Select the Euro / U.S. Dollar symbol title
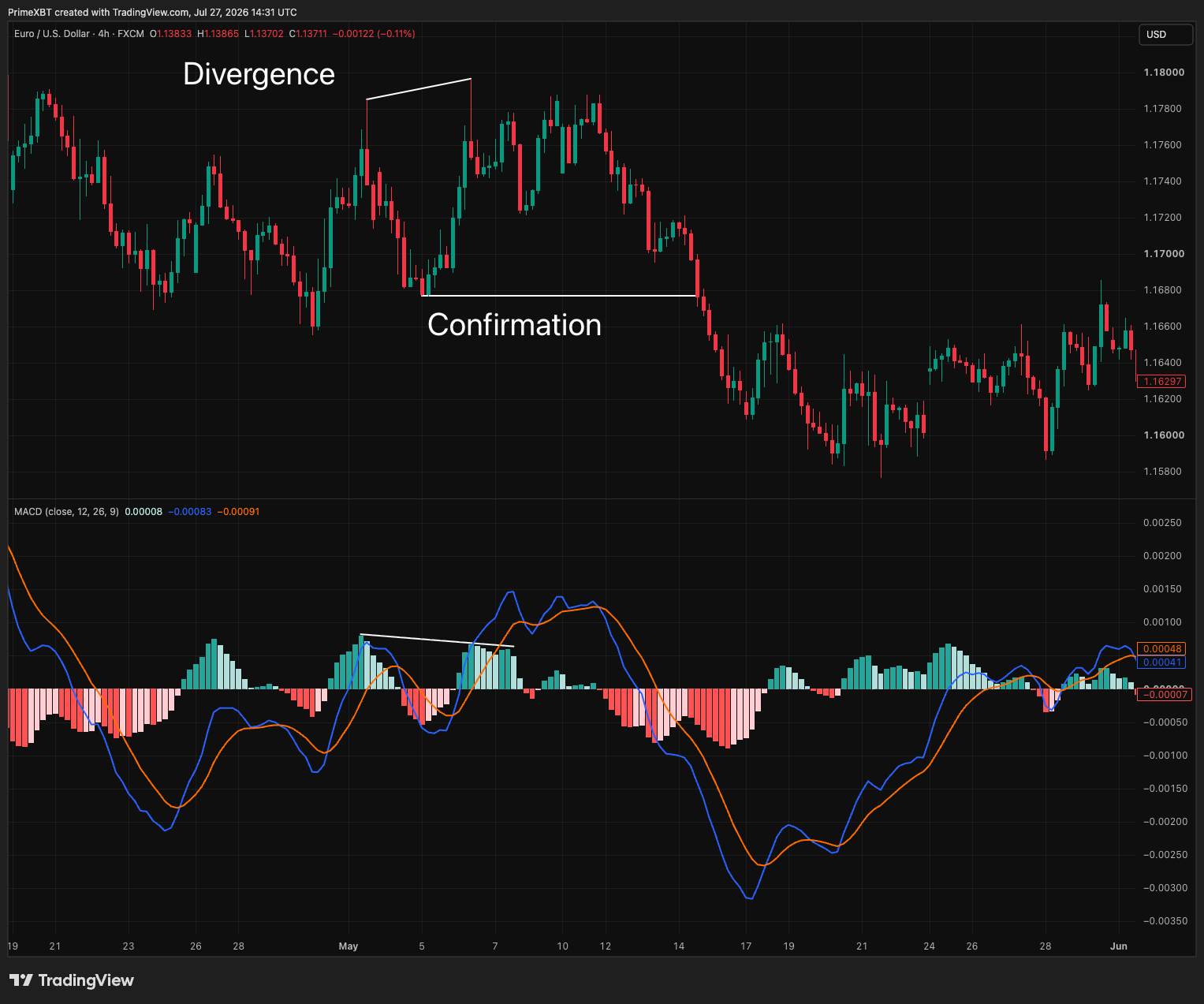 (51, 34)
